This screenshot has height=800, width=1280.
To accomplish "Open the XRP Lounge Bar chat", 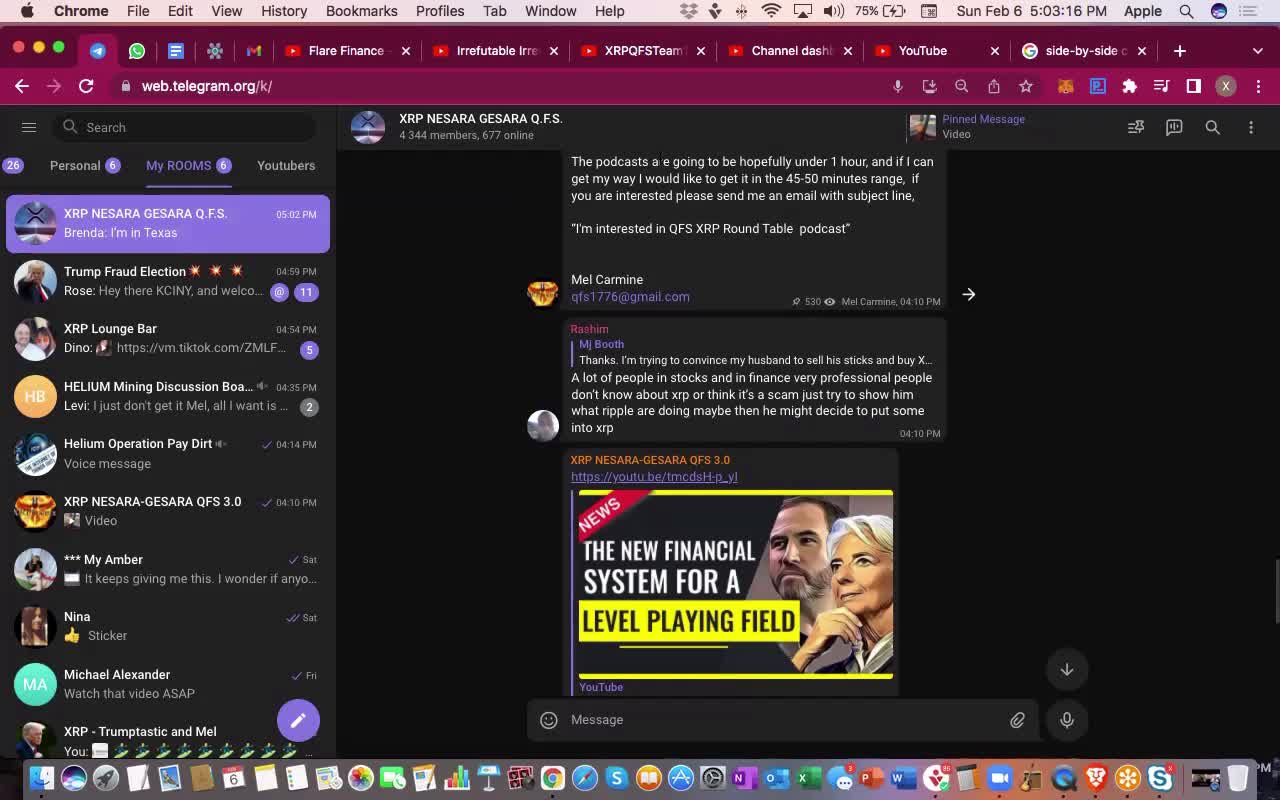I will point(168,338).
